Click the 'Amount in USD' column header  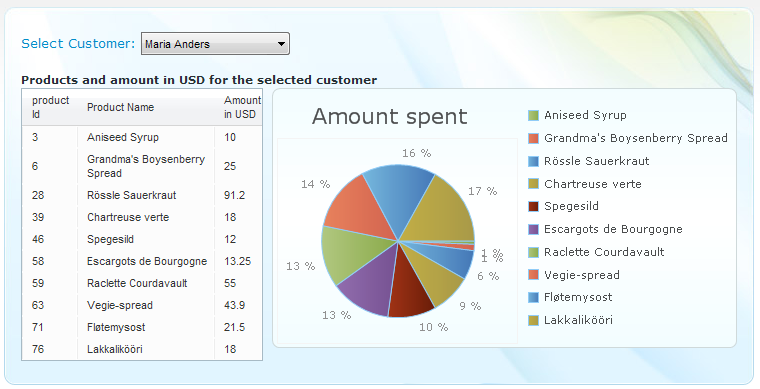coord(242,107)
